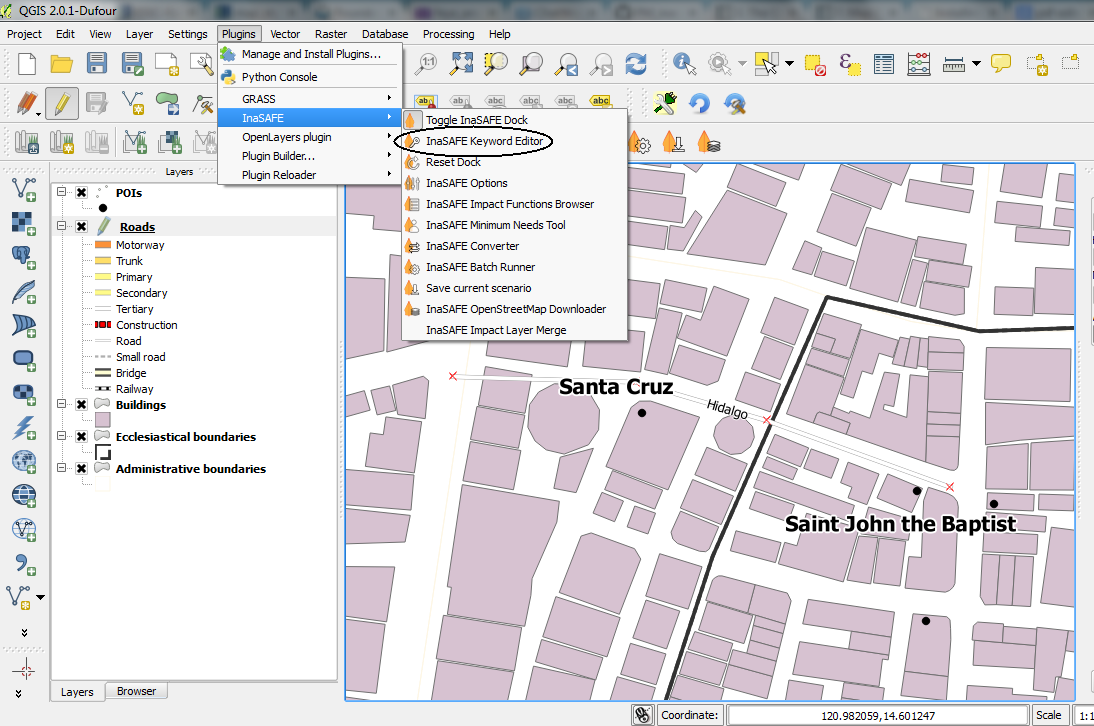
Task: Open the Project menu
Action: (24, 34)
